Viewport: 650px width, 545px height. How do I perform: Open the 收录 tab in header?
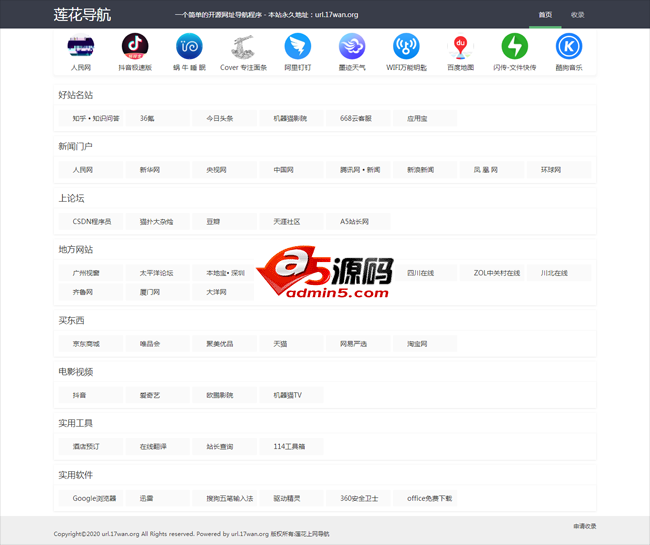[x=577, y=15]
